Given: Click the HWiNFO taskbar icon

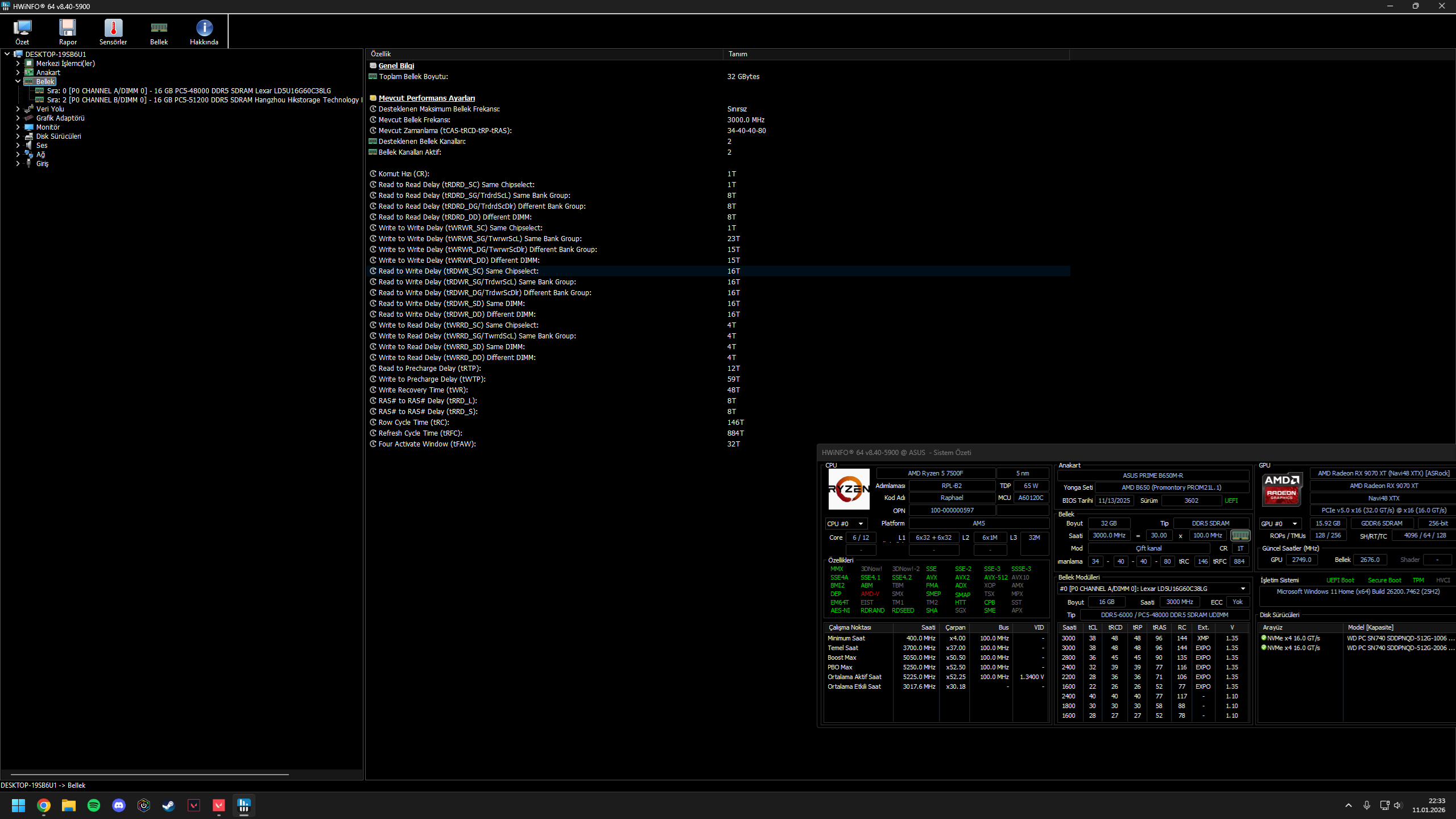Looking at the screenshot, I should (x=244, y=805).
